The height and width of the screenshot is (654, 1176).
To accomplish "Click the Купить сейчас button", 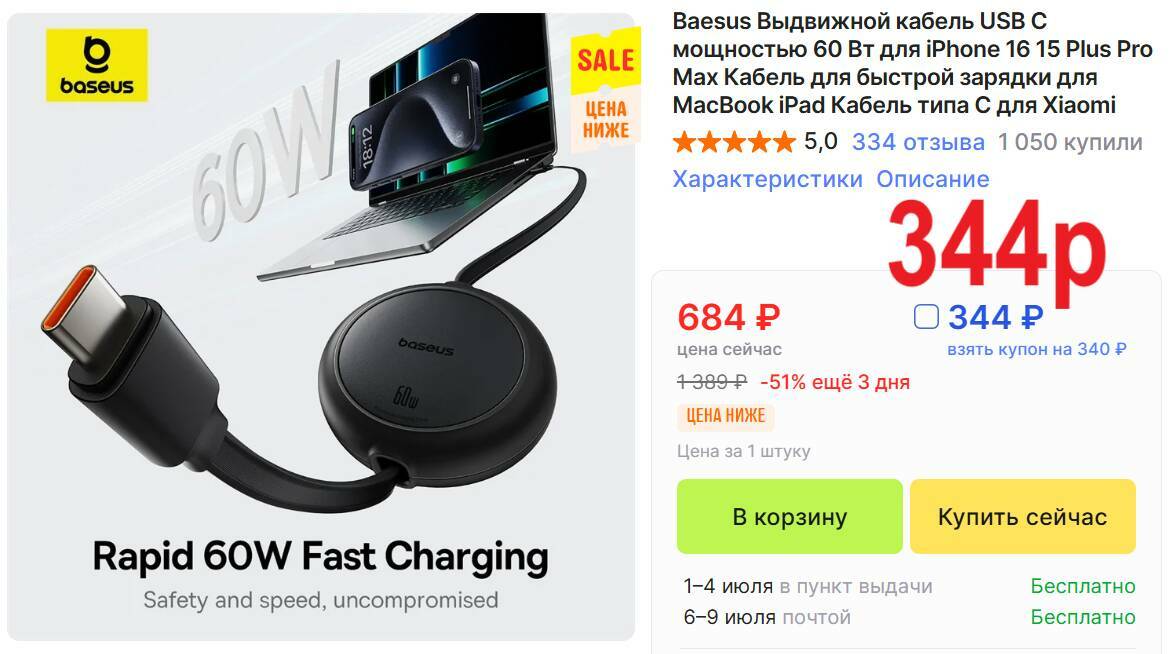I will point(1022,517).
